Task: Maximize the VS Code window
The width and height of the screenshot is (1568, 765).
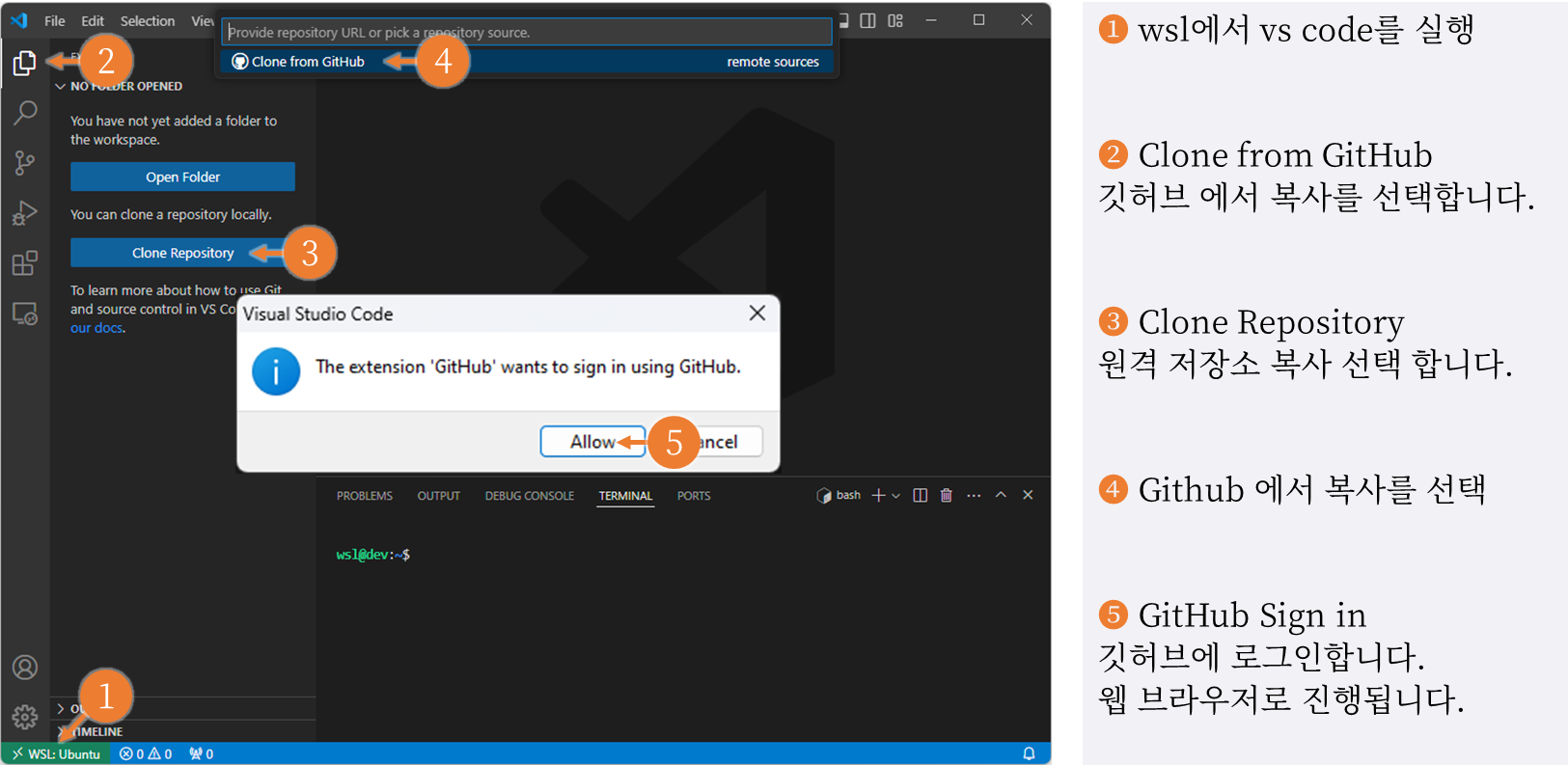Action: pyautogui.click(x=978, y=20)
